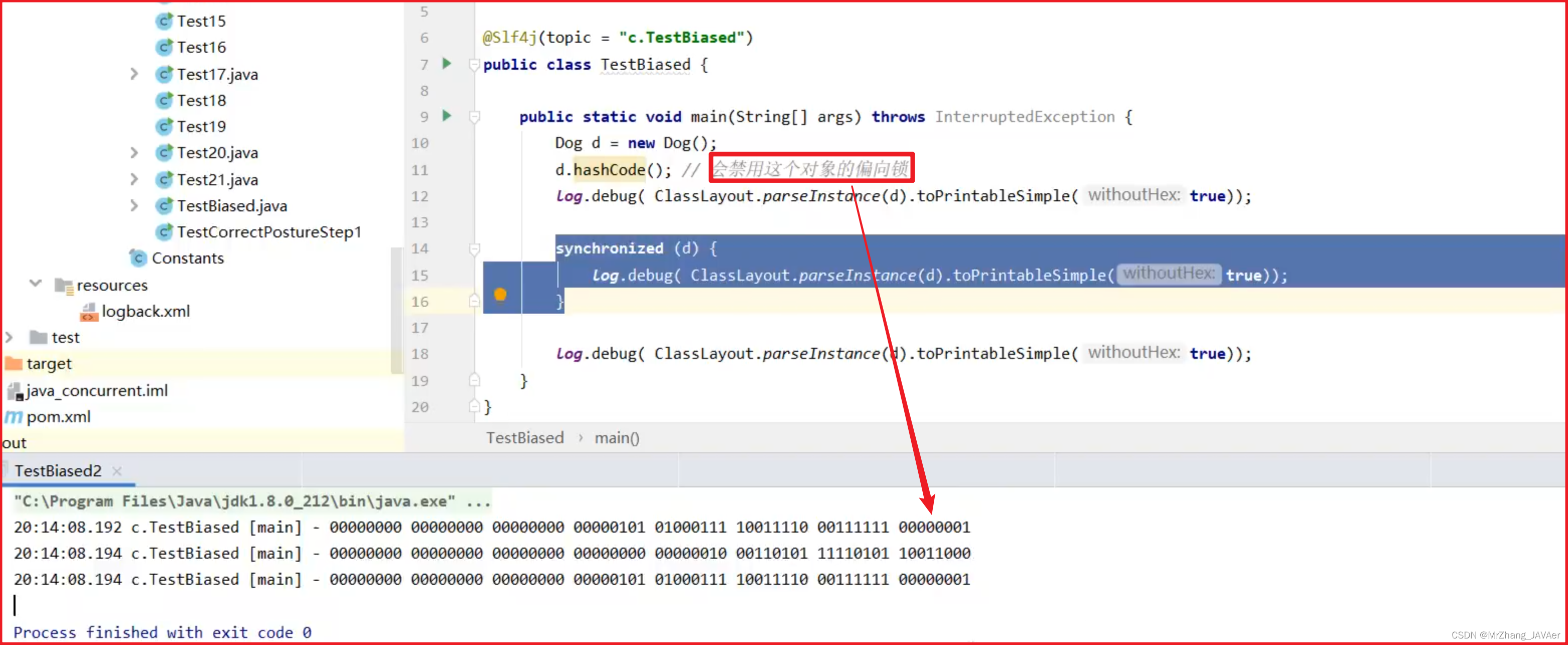
Task: Click the Test21.java file icon
Action: point(164,180)
